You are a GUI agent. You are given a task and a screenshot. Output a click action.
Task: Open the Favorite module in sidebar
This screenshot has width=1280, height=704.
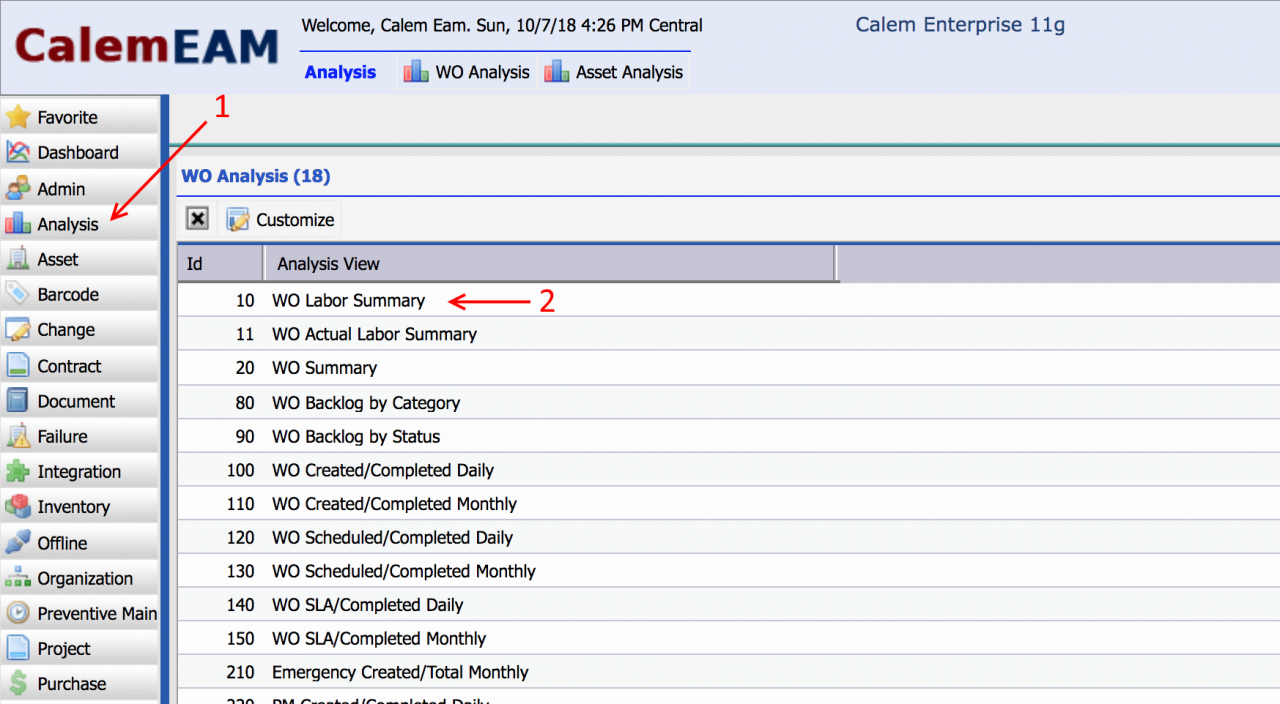79,117
